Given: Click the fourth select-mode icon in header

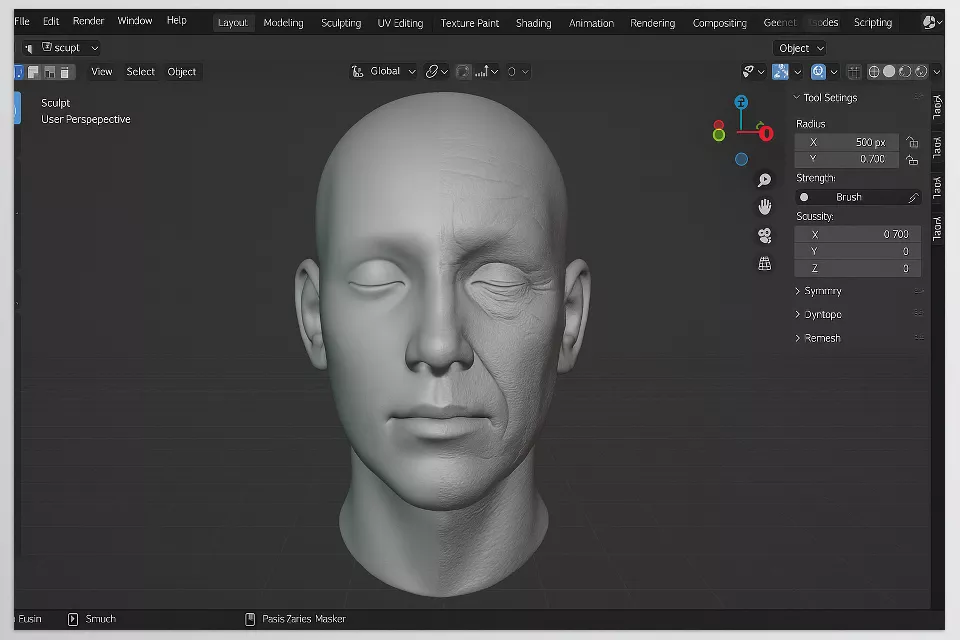Looking at the screenshot, I should [x=65, y=72].
